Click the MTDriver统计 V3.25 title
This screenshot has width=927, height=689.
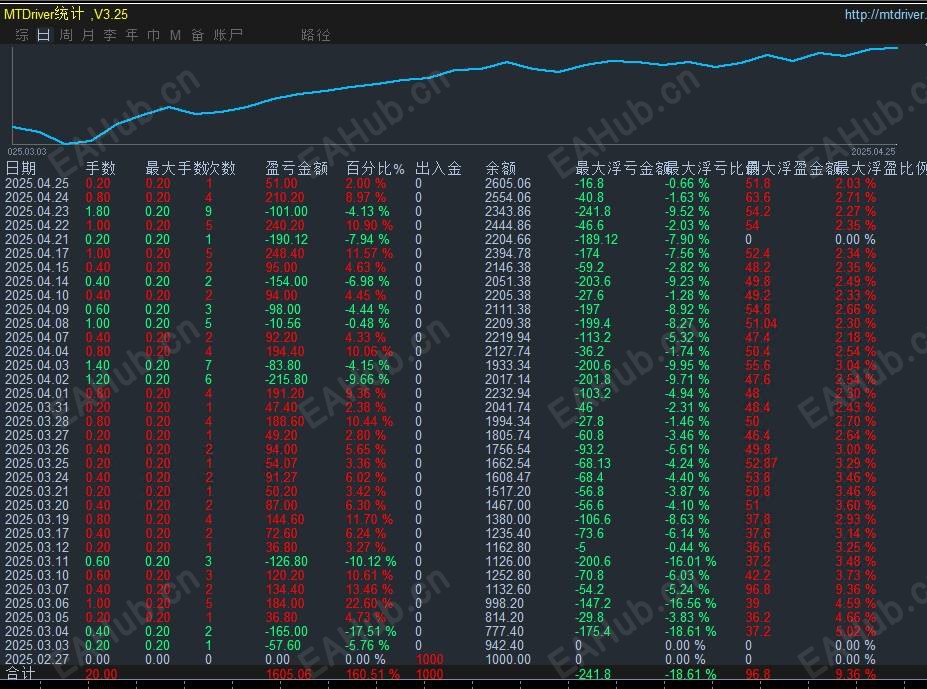click(x=66, y=14)
